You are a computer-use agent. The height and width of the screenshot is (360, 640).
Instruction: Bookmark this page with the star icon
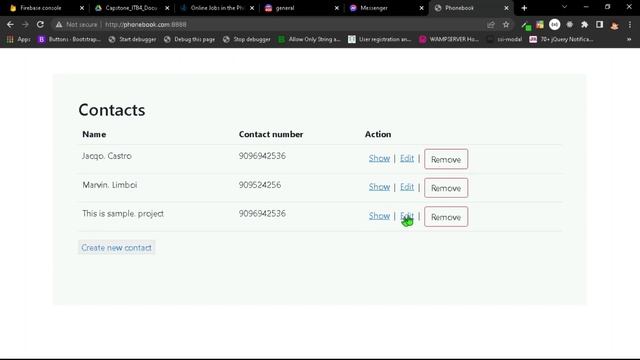(506, 24)
